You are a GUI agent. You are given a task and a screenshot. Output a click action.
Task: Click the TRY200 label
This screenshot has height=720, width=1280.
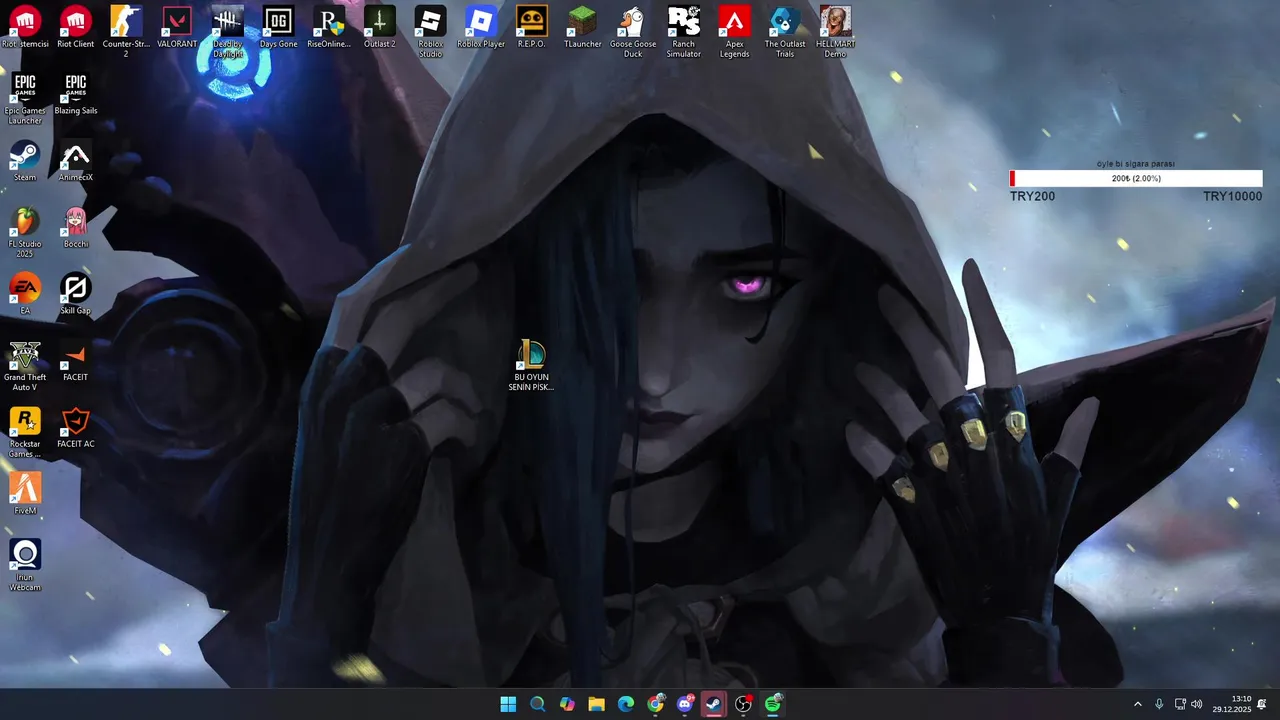click(x=1032, y=196)
